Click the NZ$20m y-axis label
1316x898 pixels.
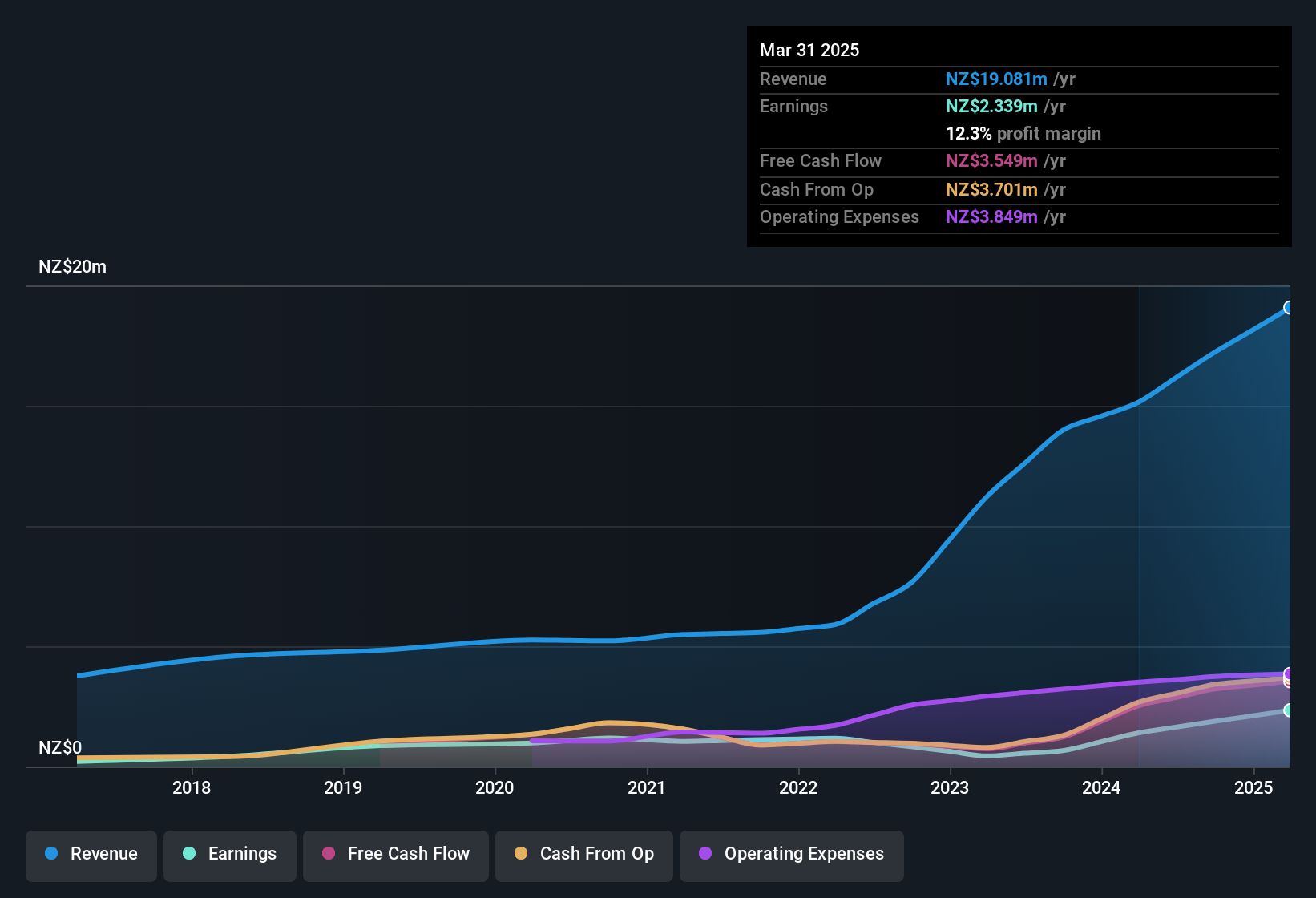[72, 267]
